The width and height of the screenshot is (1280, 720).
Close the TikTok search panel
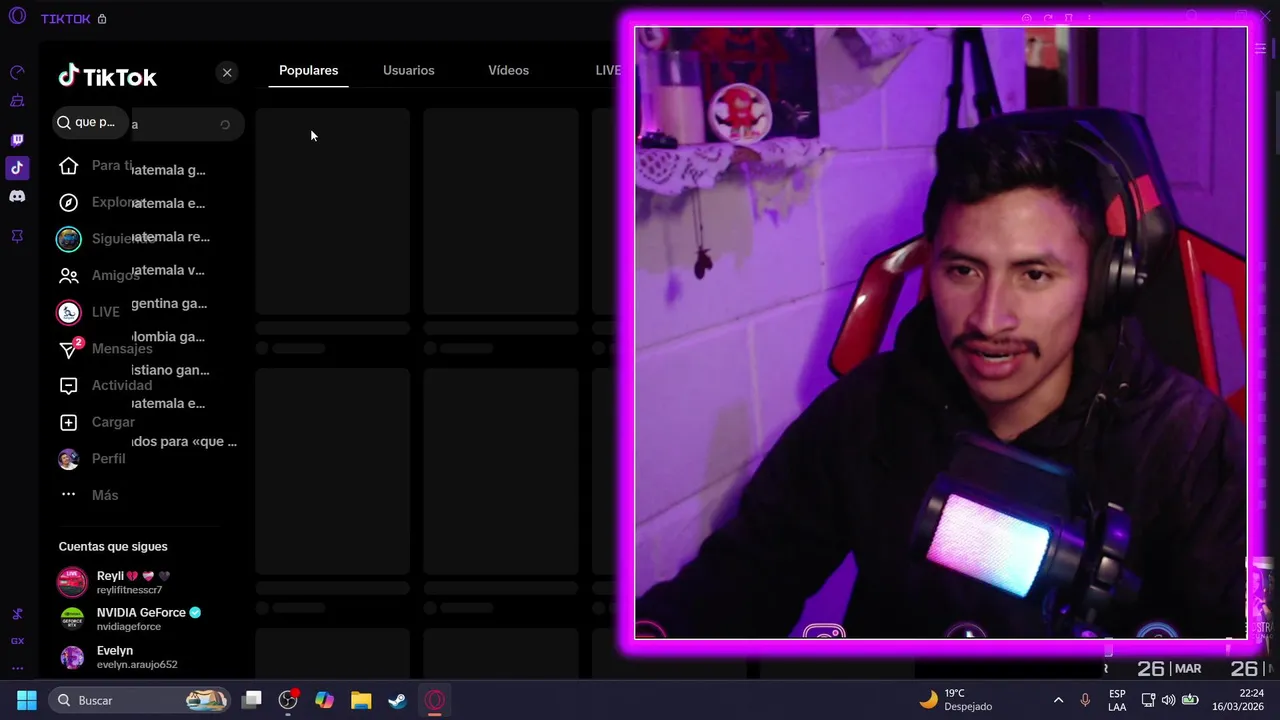point(227,72)
